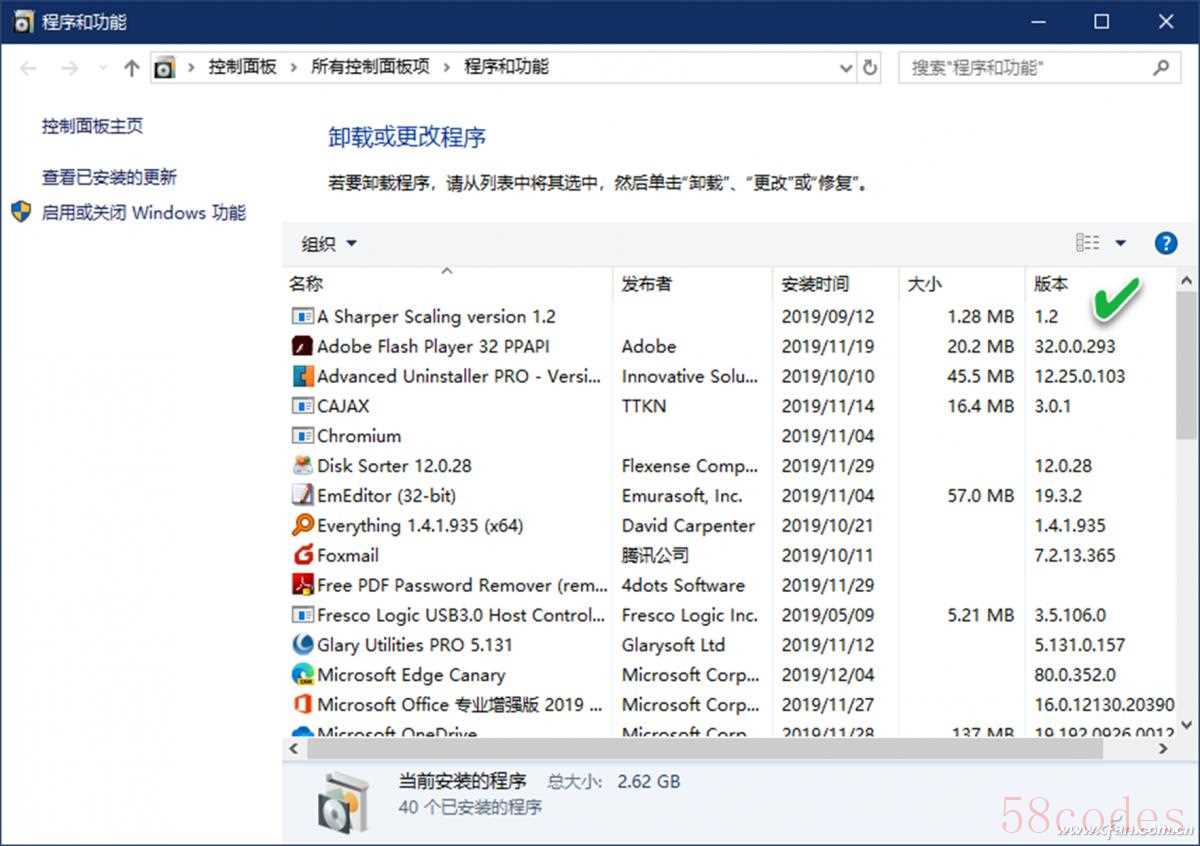Expand the view options dropdown arrow
Screen dimensions: 1200x846
[1120, 243]
